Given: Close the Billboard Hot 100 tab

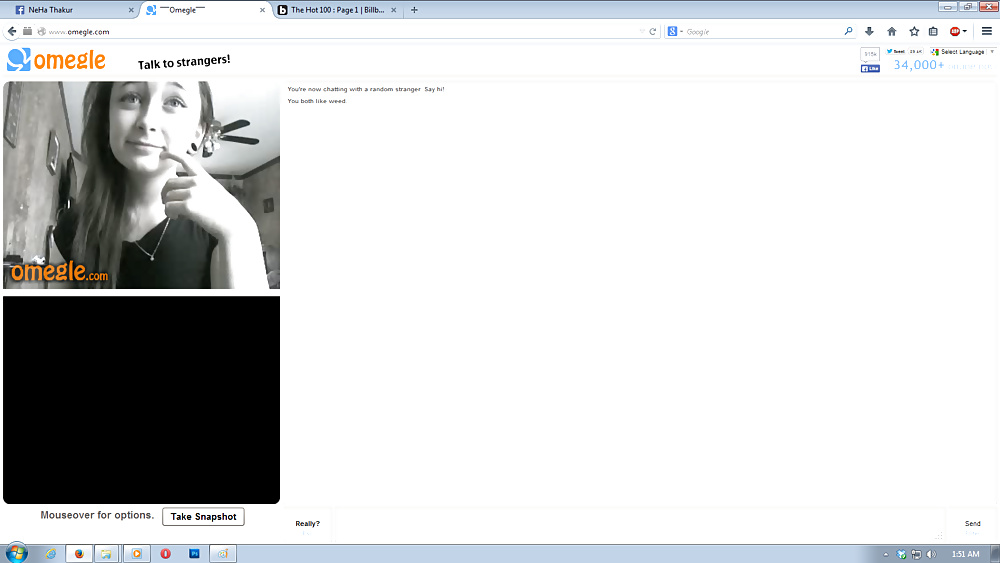Looking at the screenshot, I should click(393, 10).
